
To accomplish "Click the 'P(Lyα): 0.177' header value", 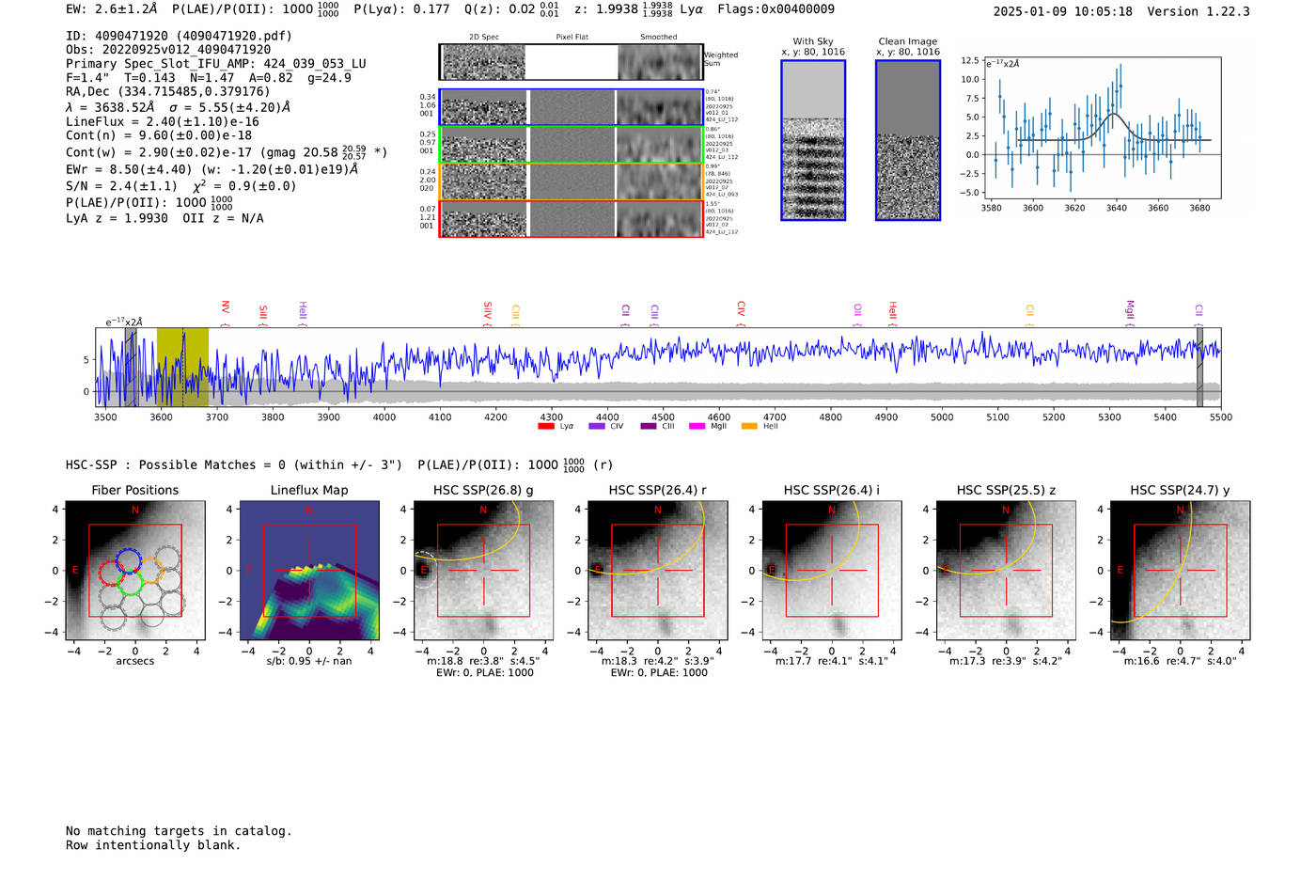I will tap(401, 9).
